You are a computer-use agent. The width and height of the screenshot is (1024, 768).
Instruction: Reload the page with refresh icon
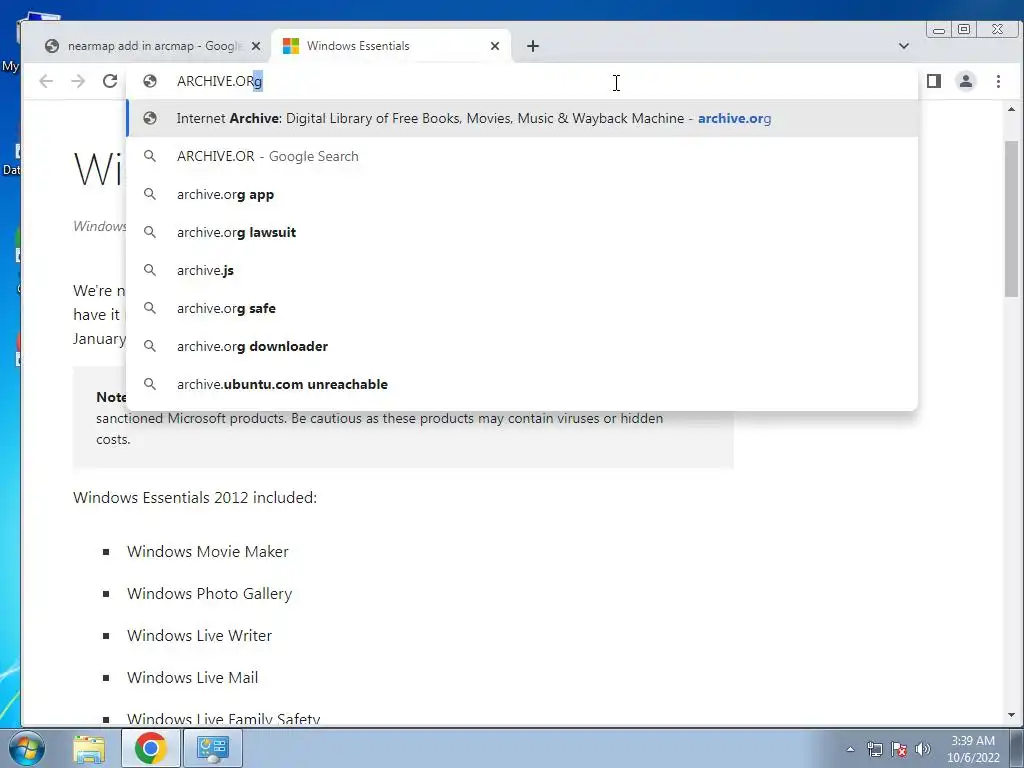(110, 81)
